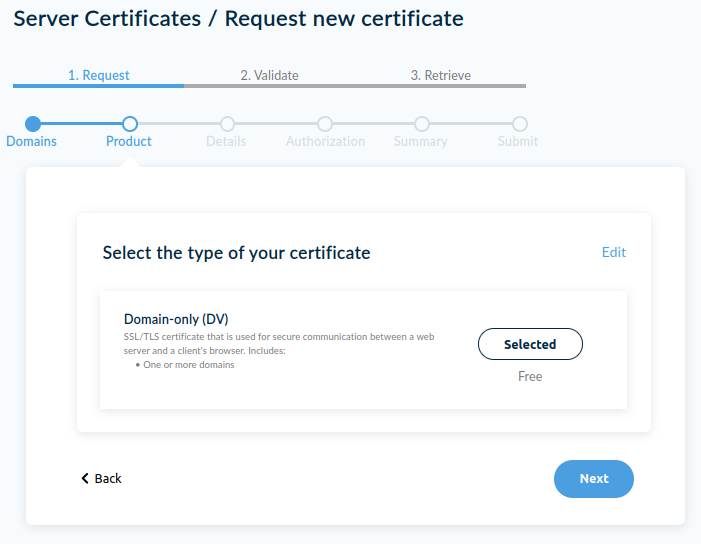Click the Authorization step label
The height and width of the screenshot is (544, 701).
click(x=325, y=141)
